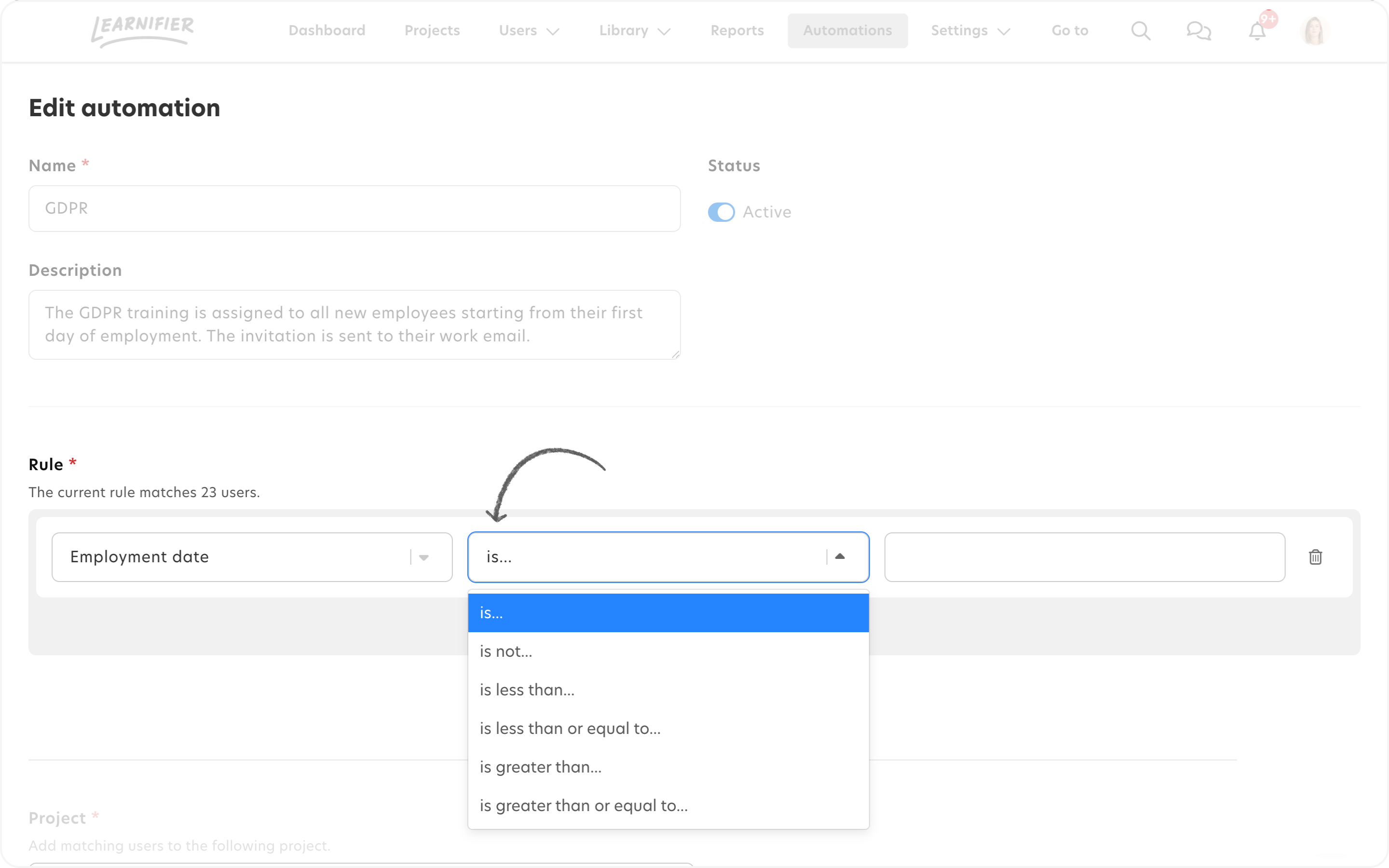Screen dimensions: 1389x868
Task: Click the Name field containing GDPR
Action: [354, 208]
